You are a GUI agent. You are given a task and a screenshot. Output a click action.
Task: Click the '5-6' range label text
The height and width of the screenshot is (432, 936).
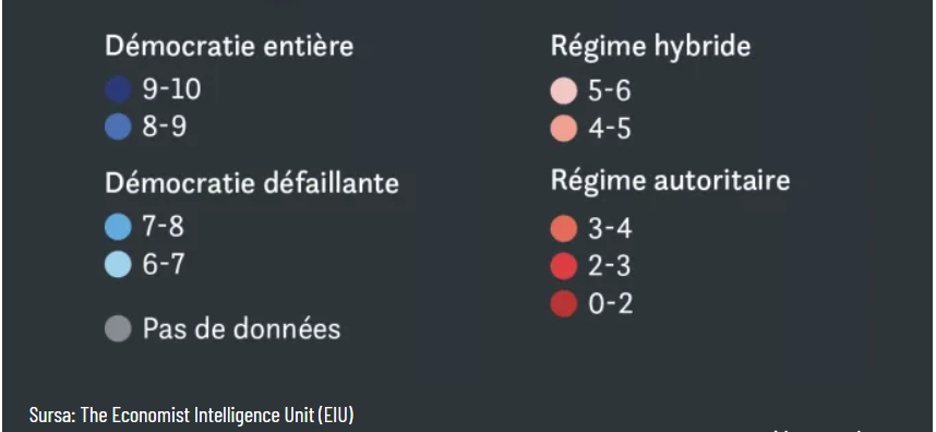[609, 92]
